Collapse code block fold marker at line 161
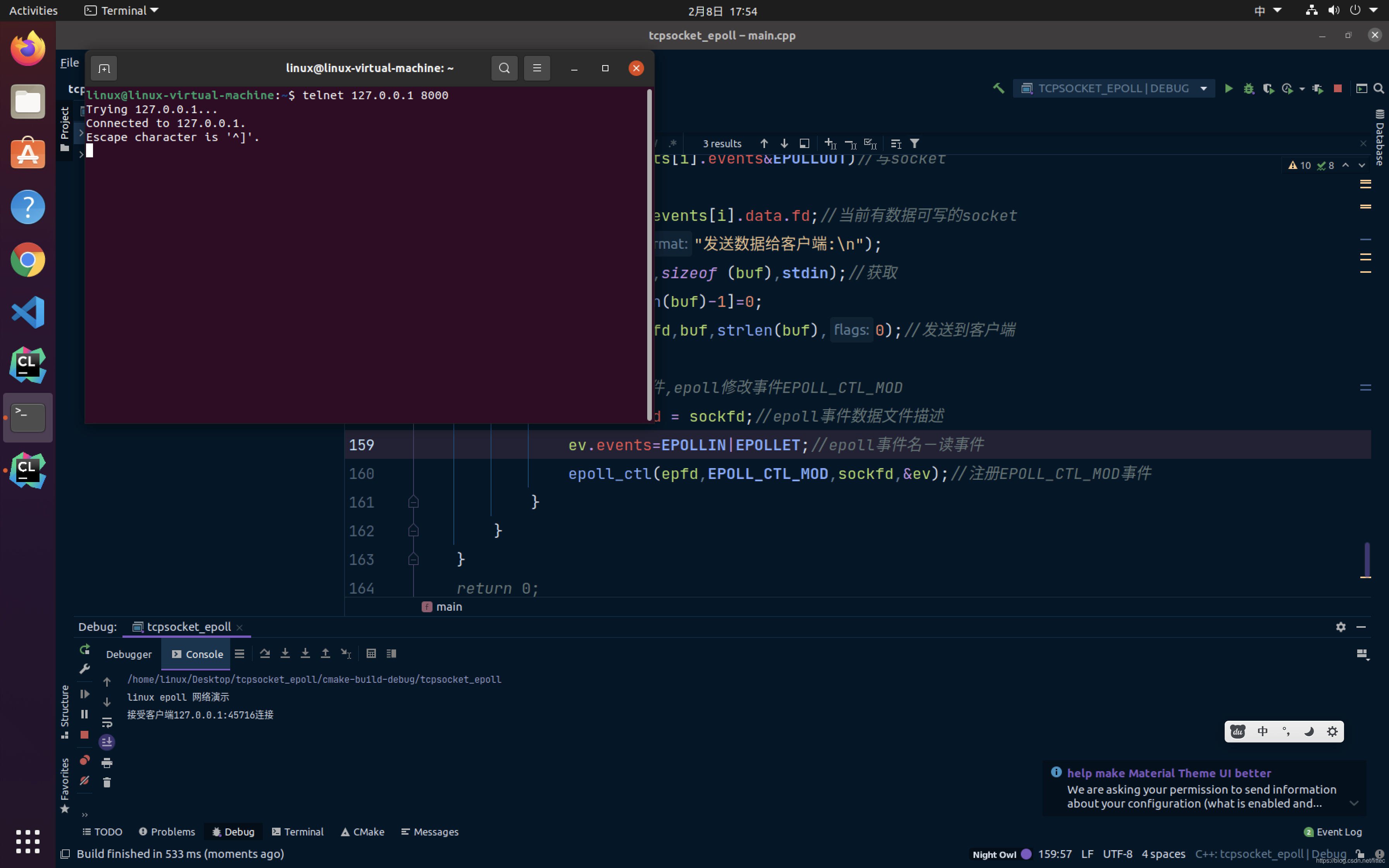1389x868 pixels. [x=413, y=502]
